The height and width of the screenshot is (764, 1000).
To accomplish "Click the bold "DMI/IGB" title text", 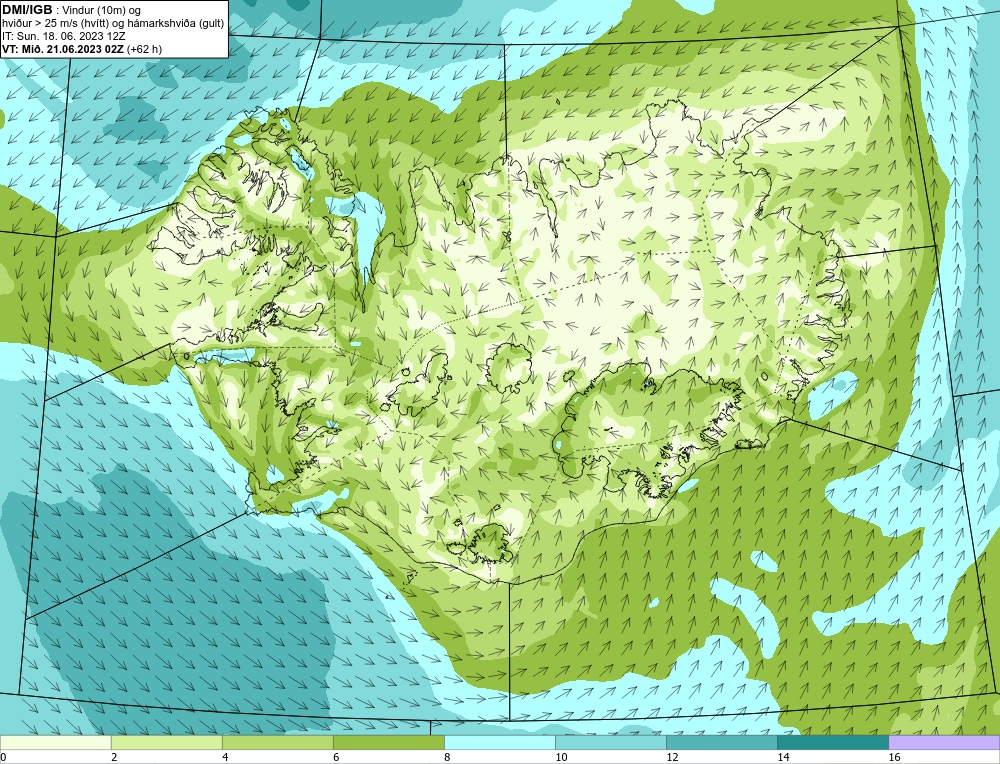I will click(27, 10).
